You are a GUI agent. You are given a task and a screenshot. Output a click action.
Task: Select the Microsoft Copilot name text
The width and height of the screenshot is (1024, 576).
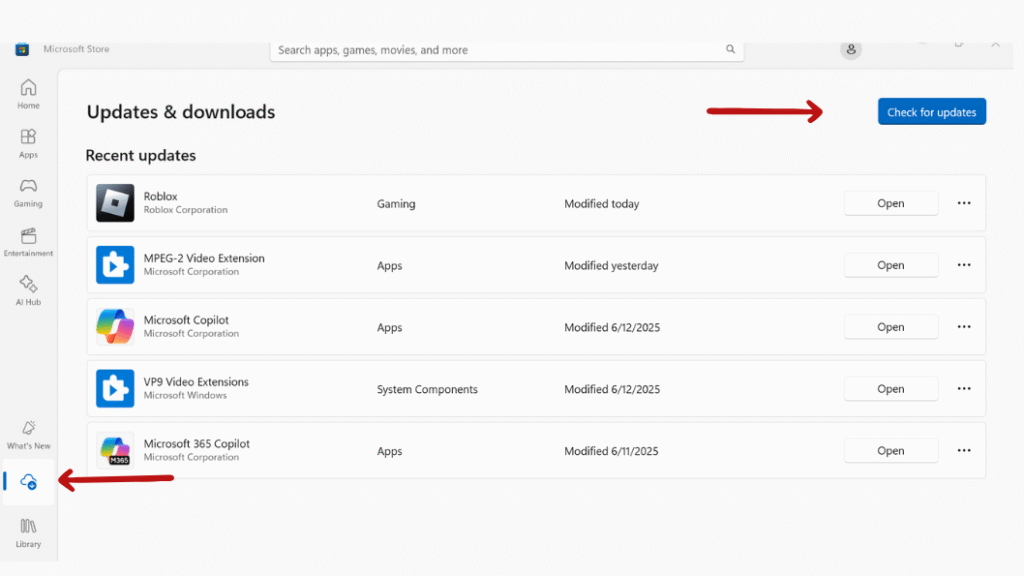[186, 319]
